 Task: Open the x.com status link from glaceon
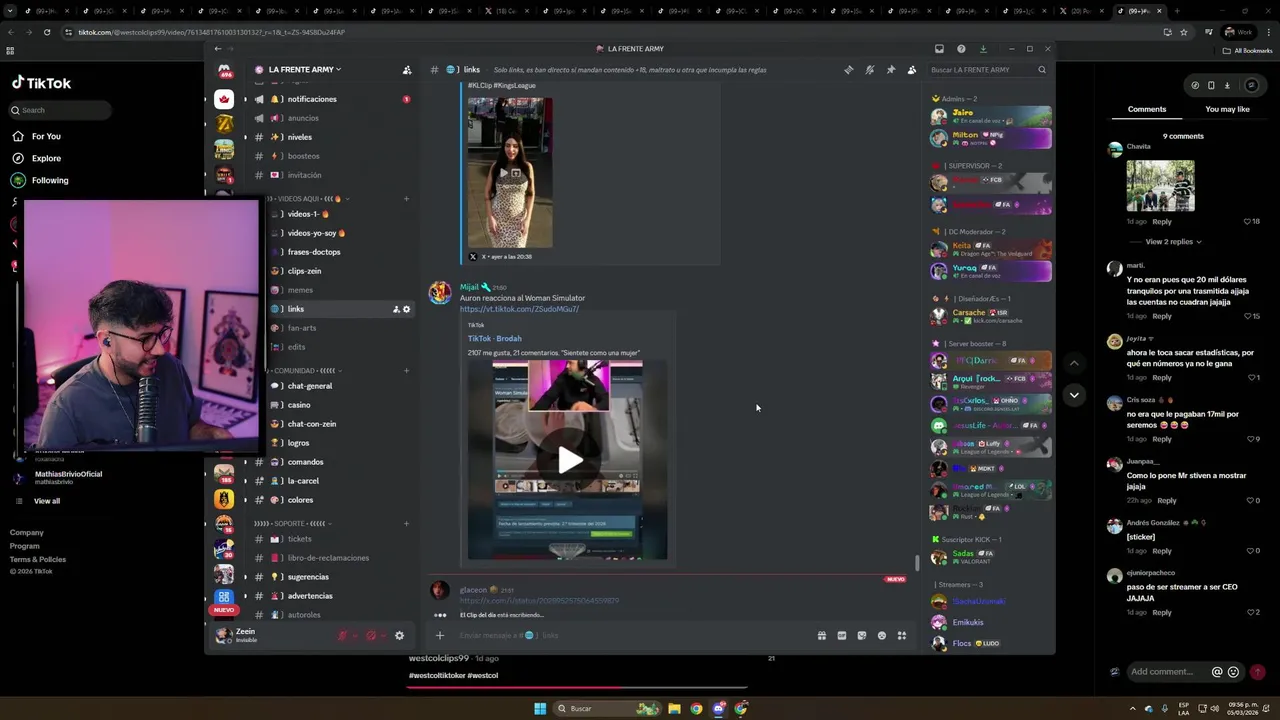539,601
